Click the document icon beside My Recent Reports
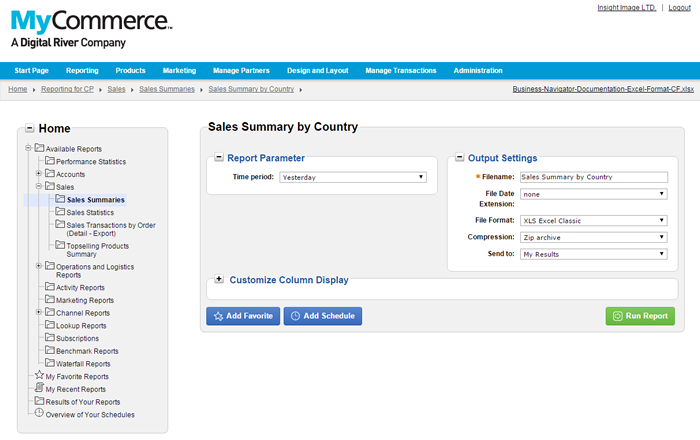Viewport: 700px width, 440px height. (x=39, y=387)
